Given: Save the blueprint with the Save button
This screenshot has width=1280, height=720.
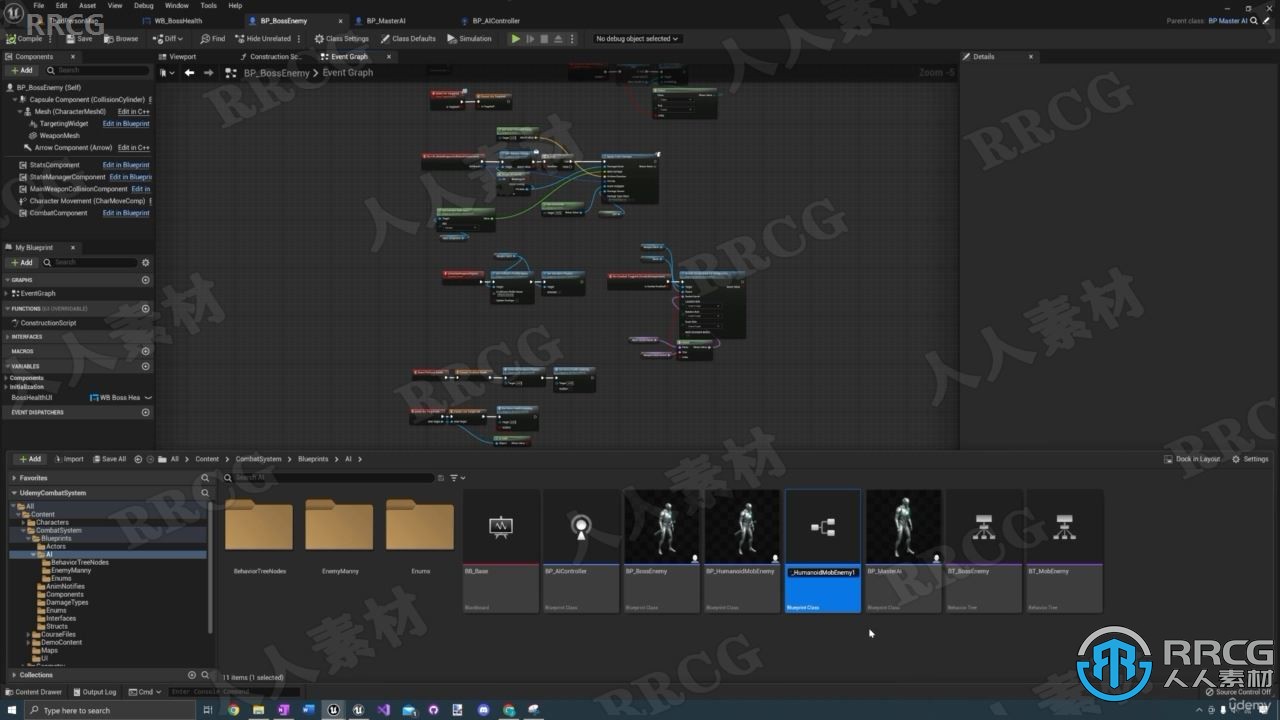Looking at the screenshot, I should click(80, 39).
